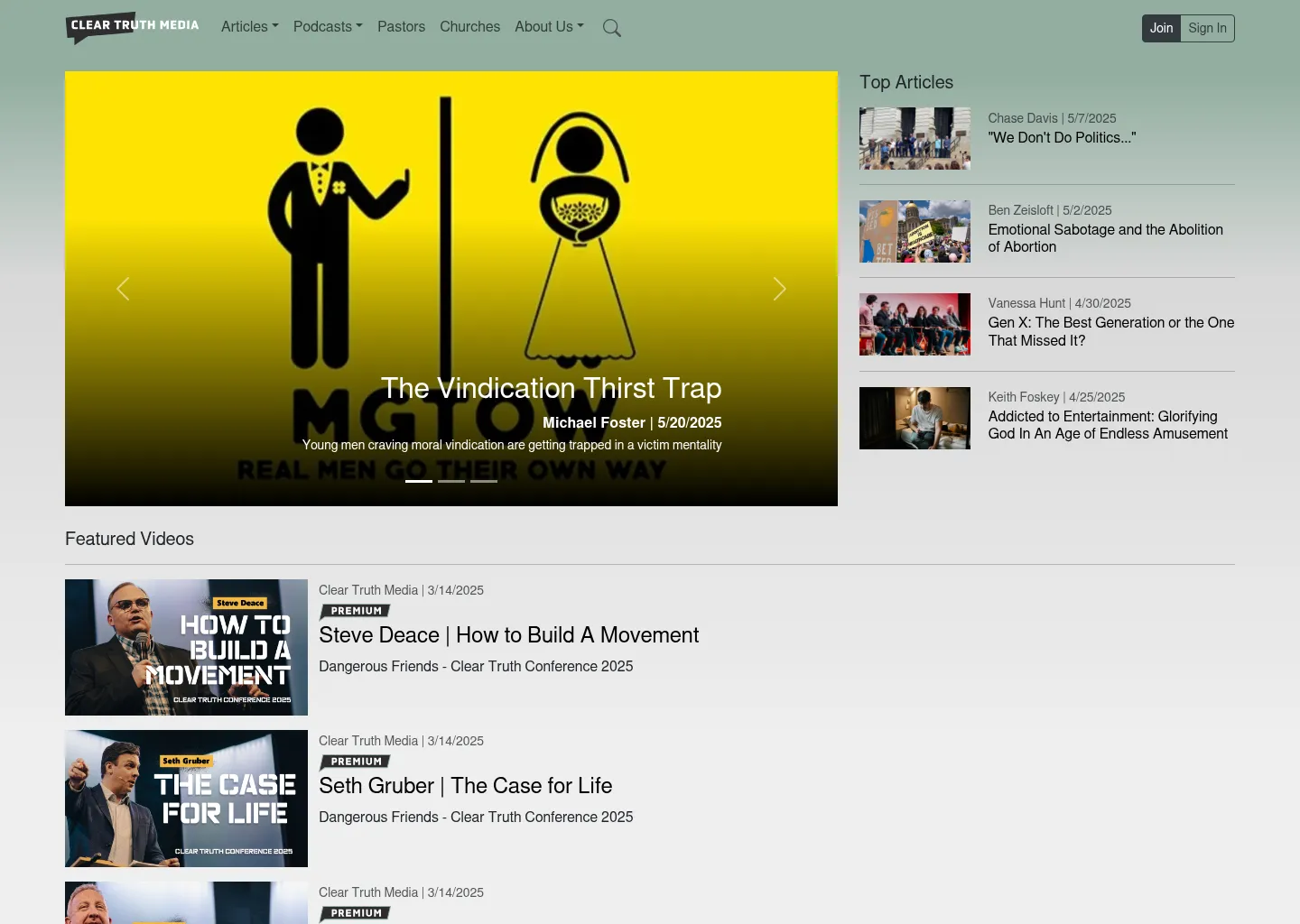This screenshot has height=924, width=1300.
Task: Expand the Articles dropdown menu
Action: pos(250,27)
